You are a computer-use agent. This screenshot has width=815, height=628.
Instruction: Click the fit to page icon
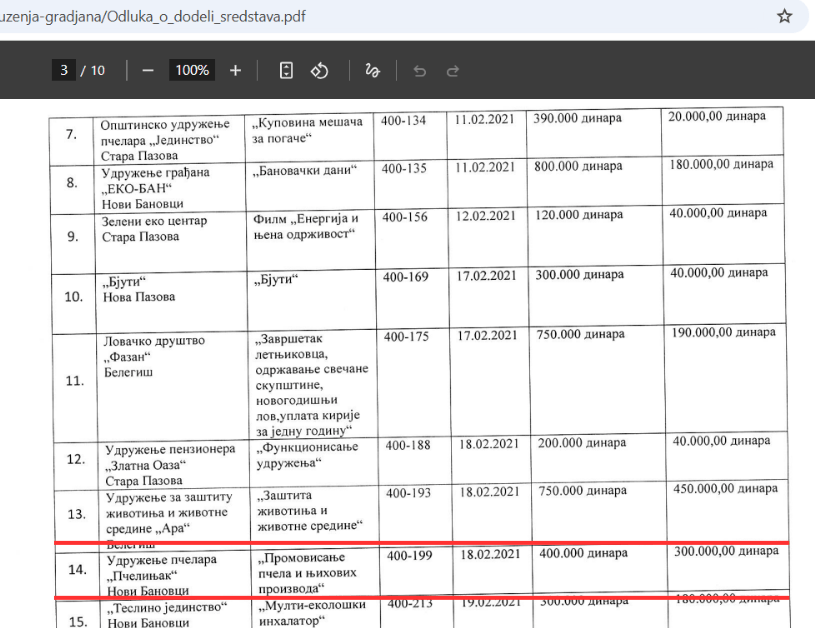point(287,70)
